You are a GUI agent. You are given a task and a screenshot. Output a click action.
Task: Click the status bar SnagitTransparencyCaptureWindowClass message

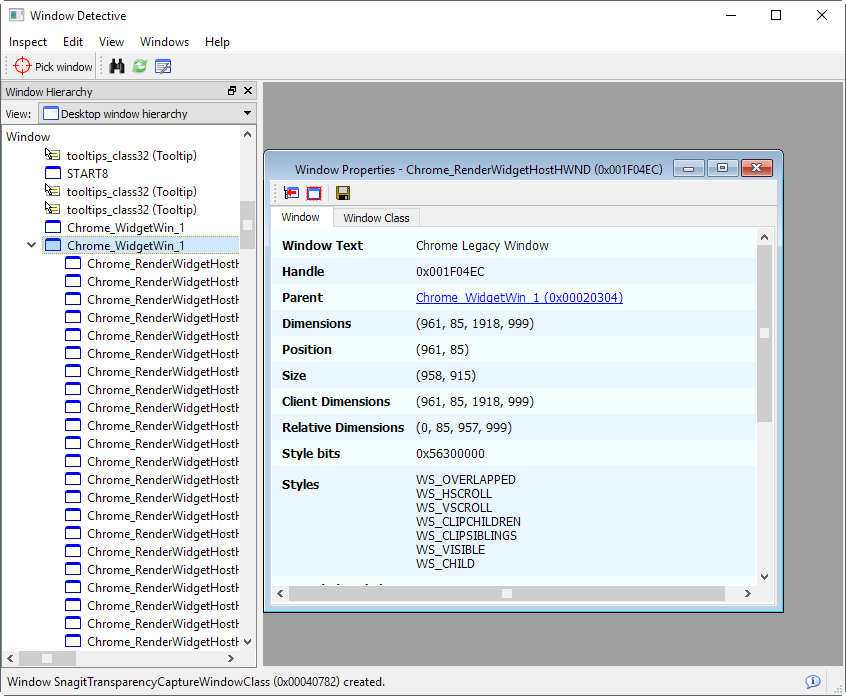(196, 681)
